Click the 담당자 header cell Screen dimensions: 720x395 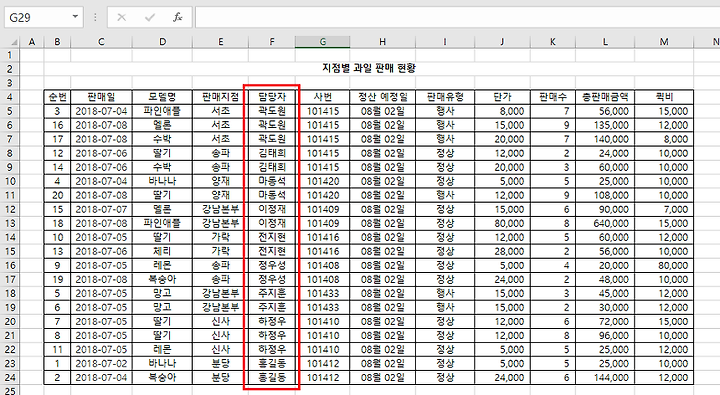(x=272, y=97)
